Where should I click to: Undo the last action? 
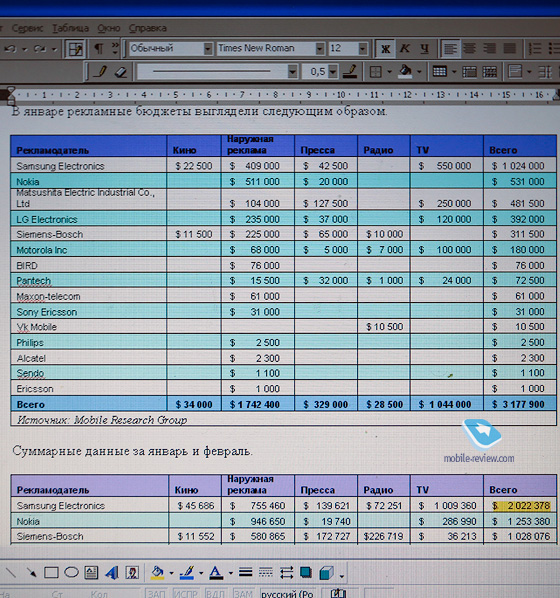[x=10, y=49]
